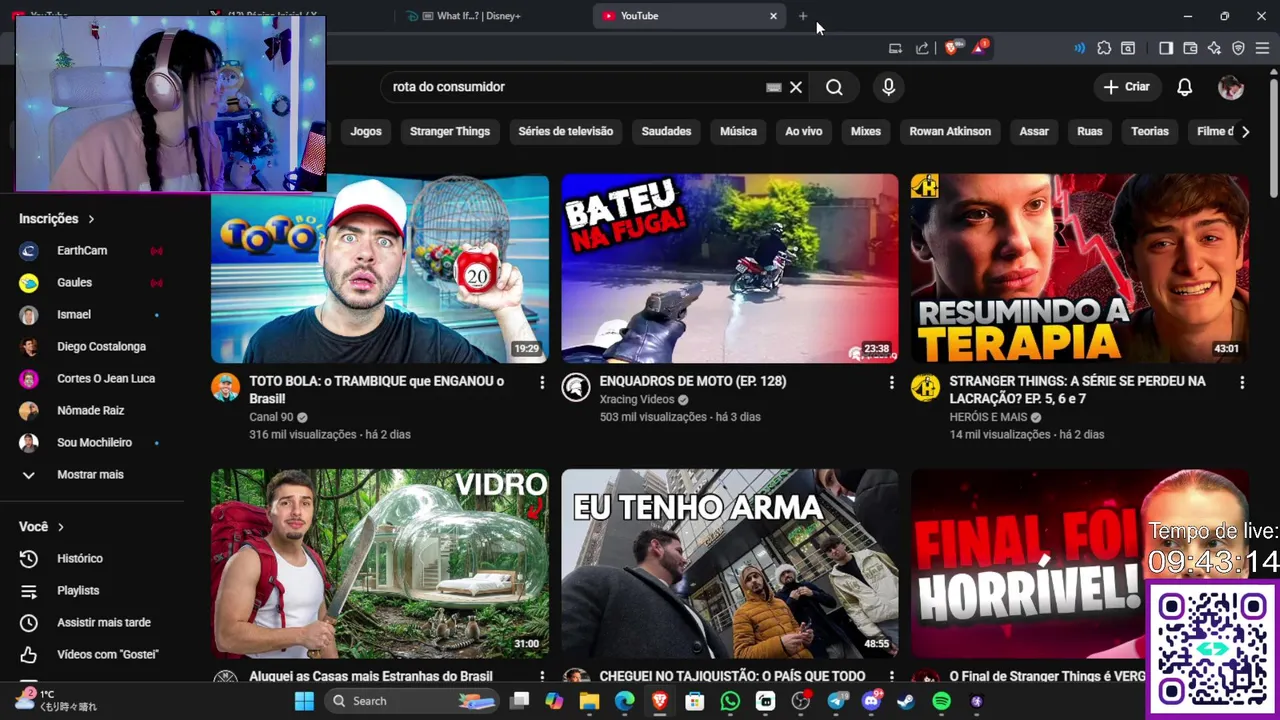
Task: Select the Stranger Things category chip
Action: [x=450, y=131]
